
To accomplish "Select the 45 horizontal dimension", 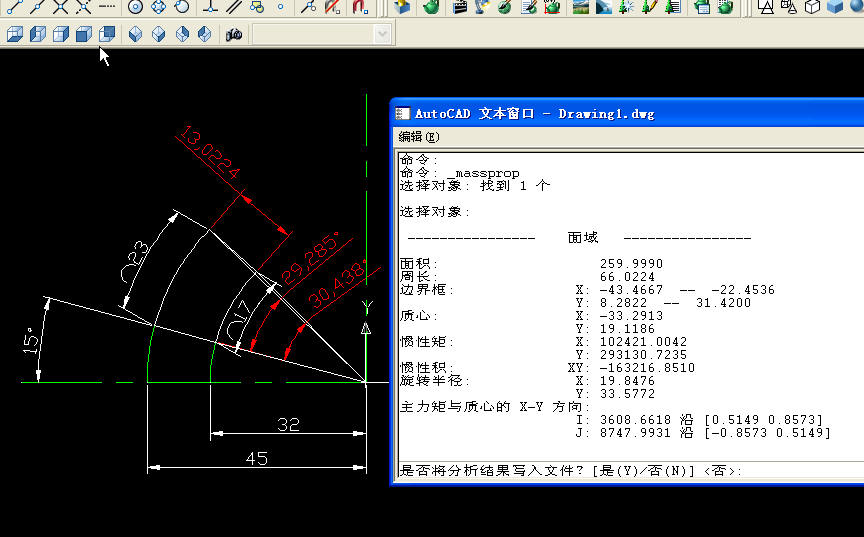I will [x=257, y=458].
